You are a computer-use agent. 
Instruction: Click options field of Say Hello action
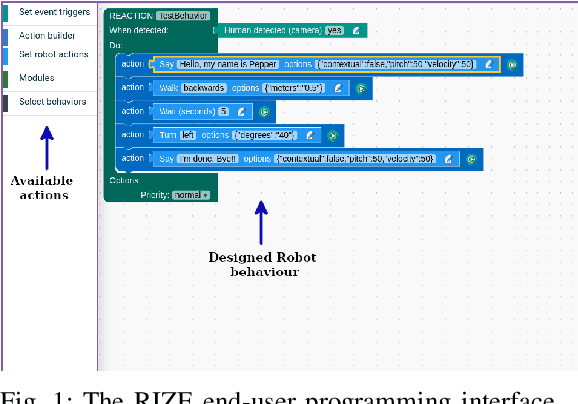[396, 64]
